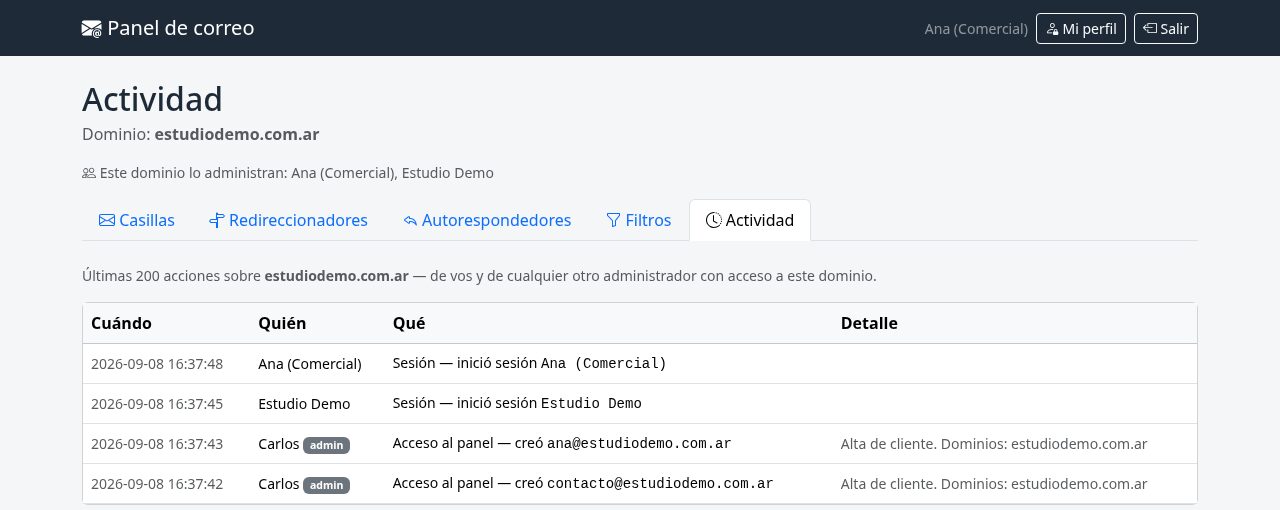Click Alta de cliente detail in 16:37:43 row
This screenshot has height=510, width=1280.
point(994,444)
